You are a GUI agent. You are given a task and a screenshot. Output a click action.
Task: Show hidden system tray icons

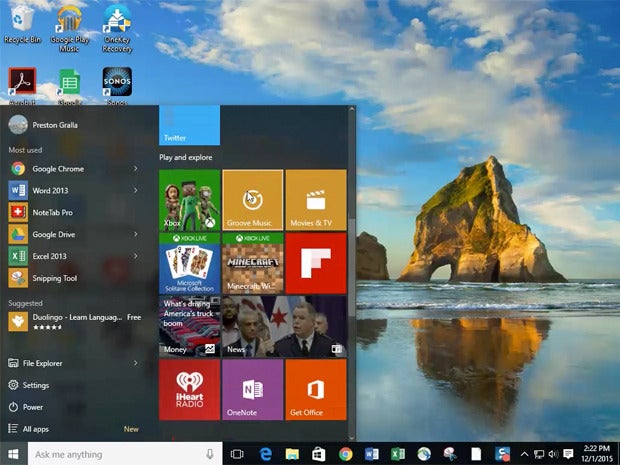point(524,454)
